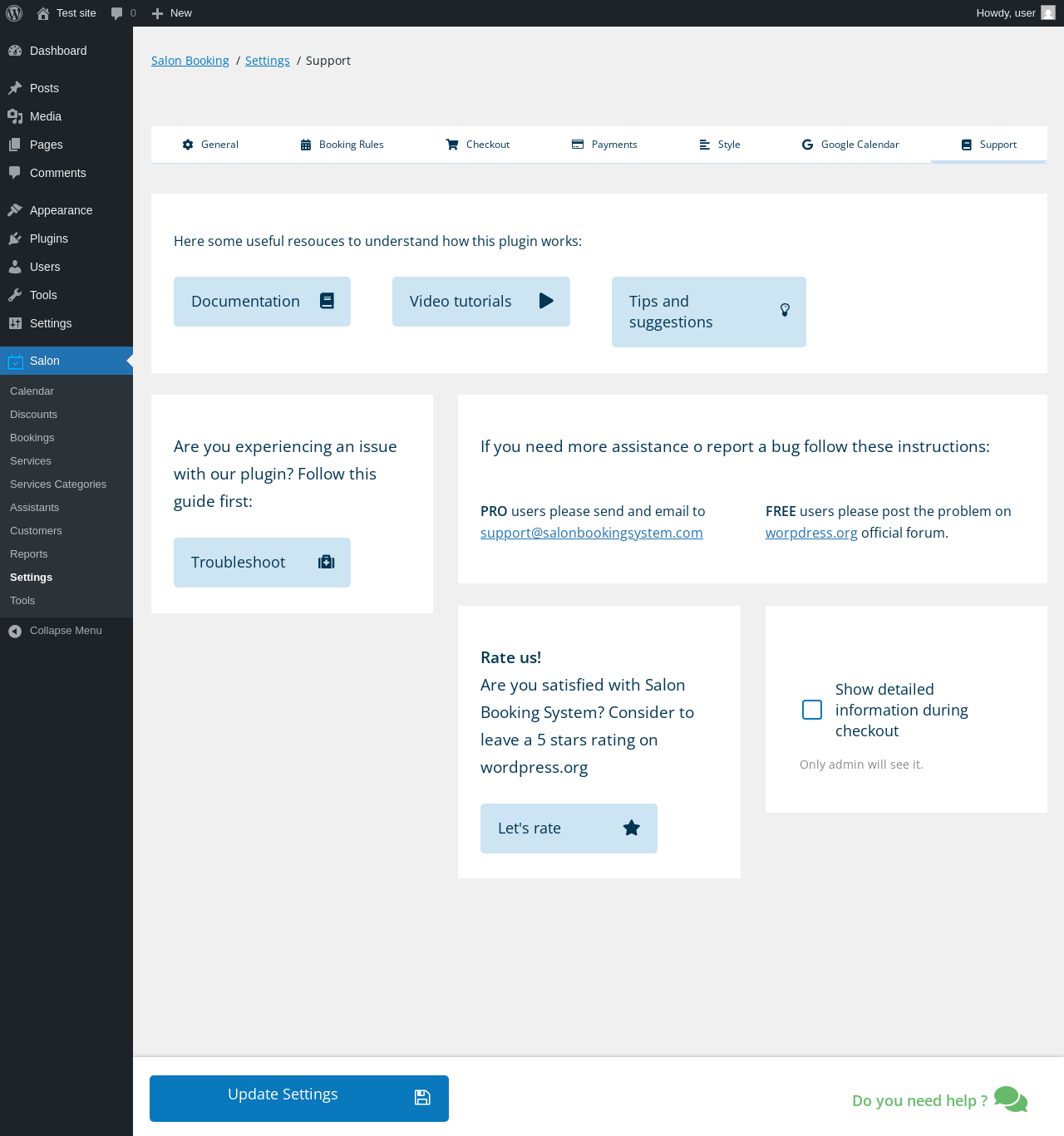Click the user avatar next to Howdy
The height and width of the screenshot is (1136, 1064).
1048,13
